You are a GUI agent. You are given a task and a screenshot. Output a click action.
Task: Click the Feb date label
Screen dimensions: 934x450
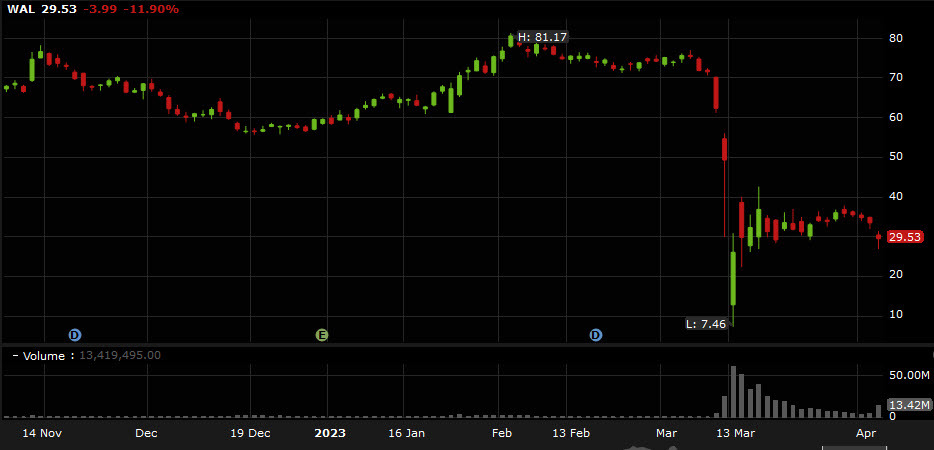coord(501,433)
